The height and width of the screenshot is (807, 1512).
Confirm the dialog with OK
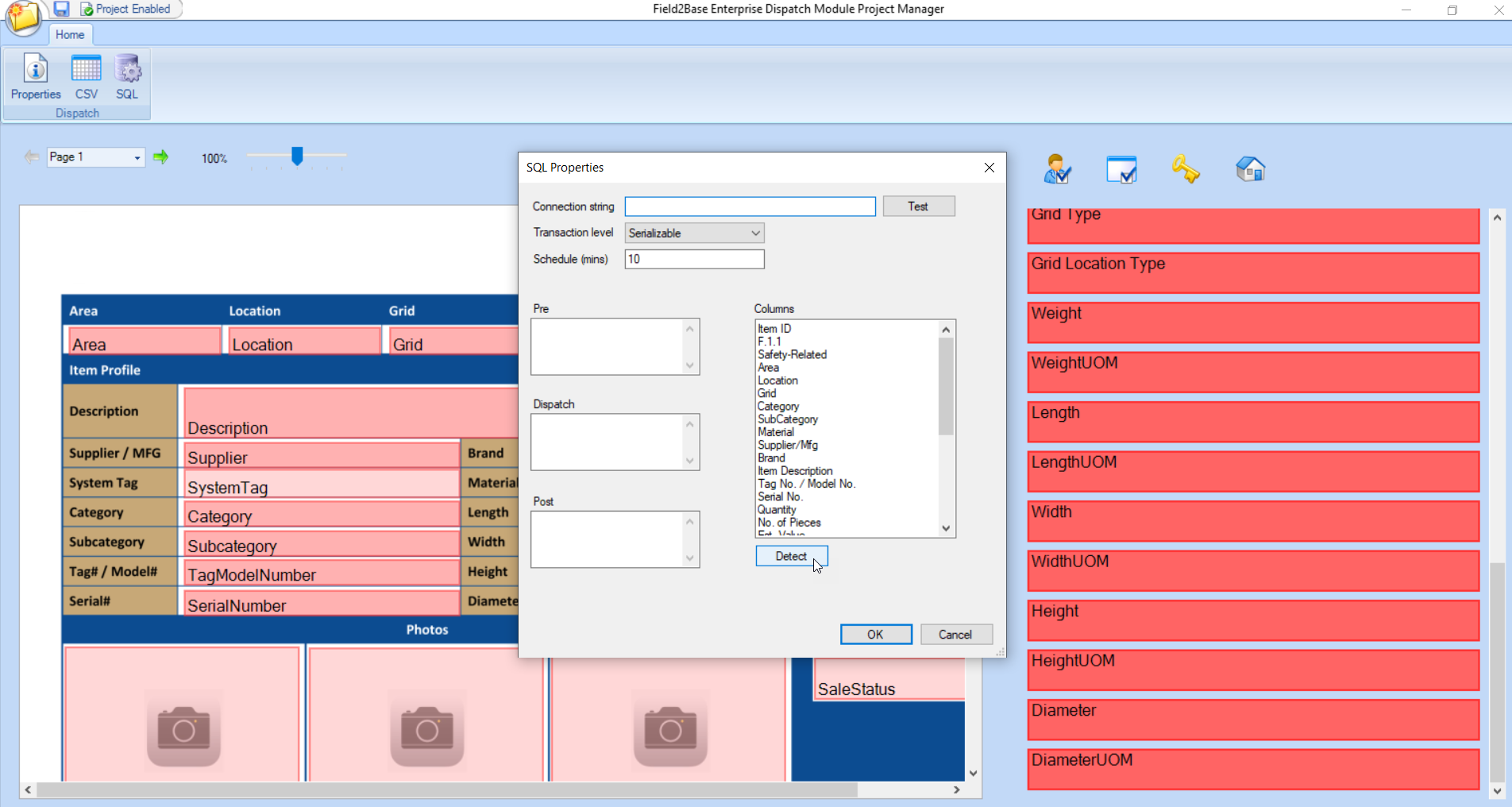coord(875,634)
